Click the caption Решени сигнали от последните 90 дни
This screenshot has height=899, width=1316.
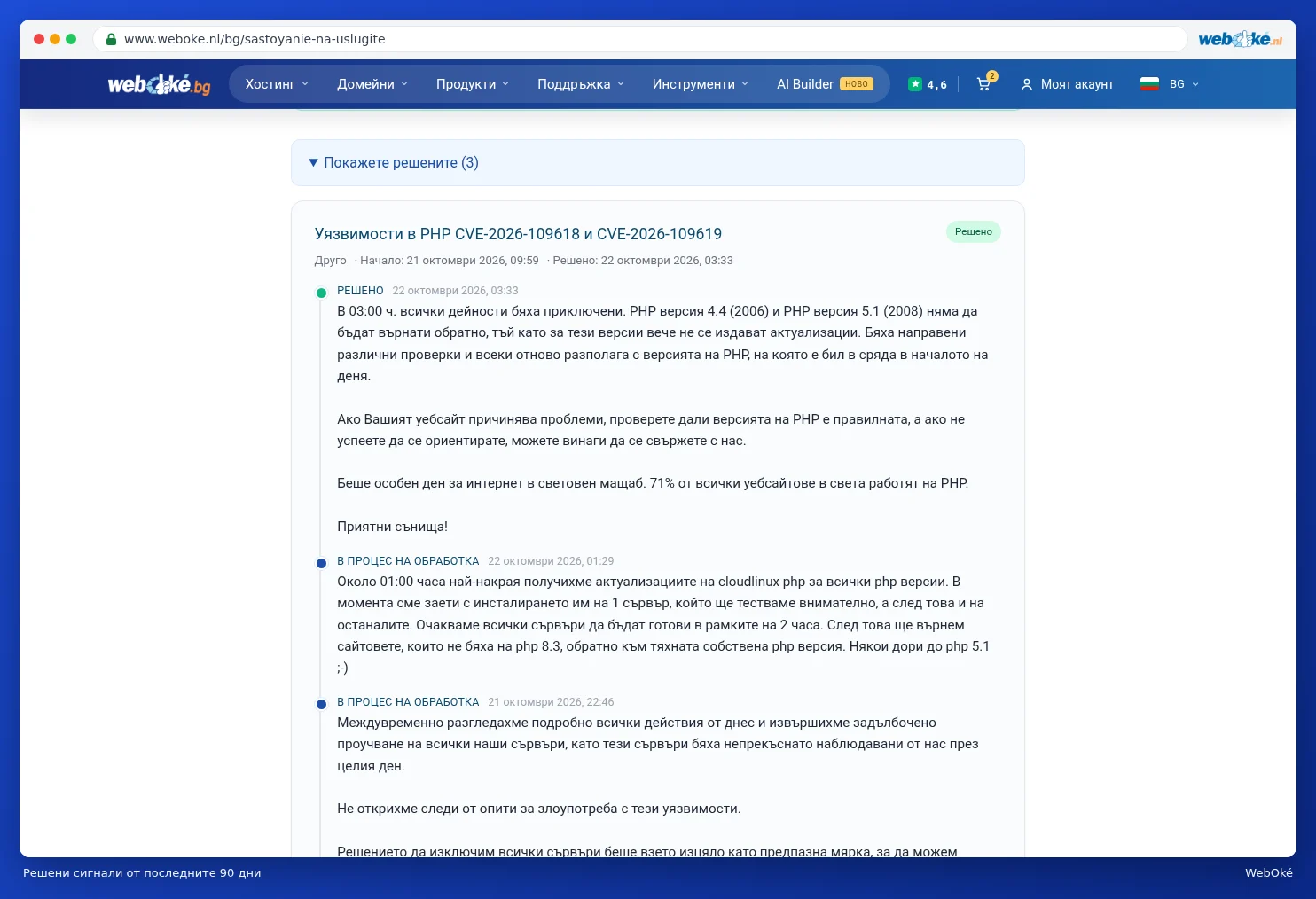pos(142,873)
